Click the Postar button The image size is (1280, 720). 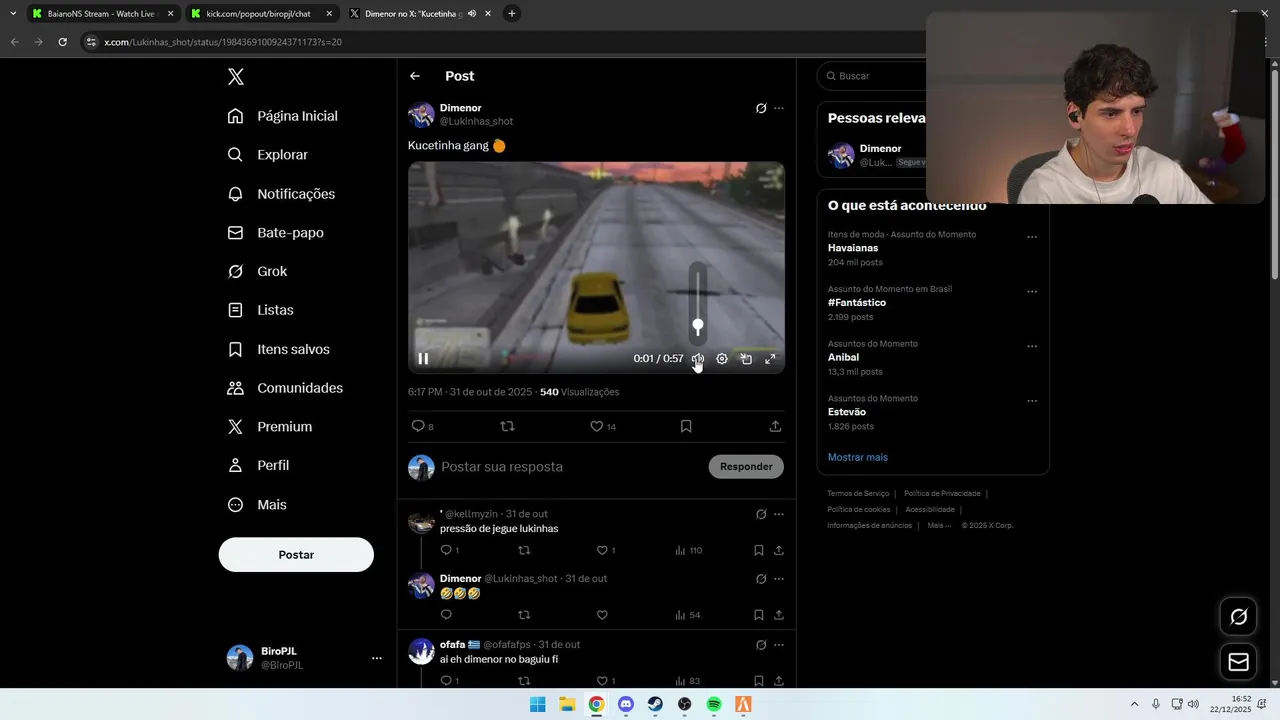[296, 555]
